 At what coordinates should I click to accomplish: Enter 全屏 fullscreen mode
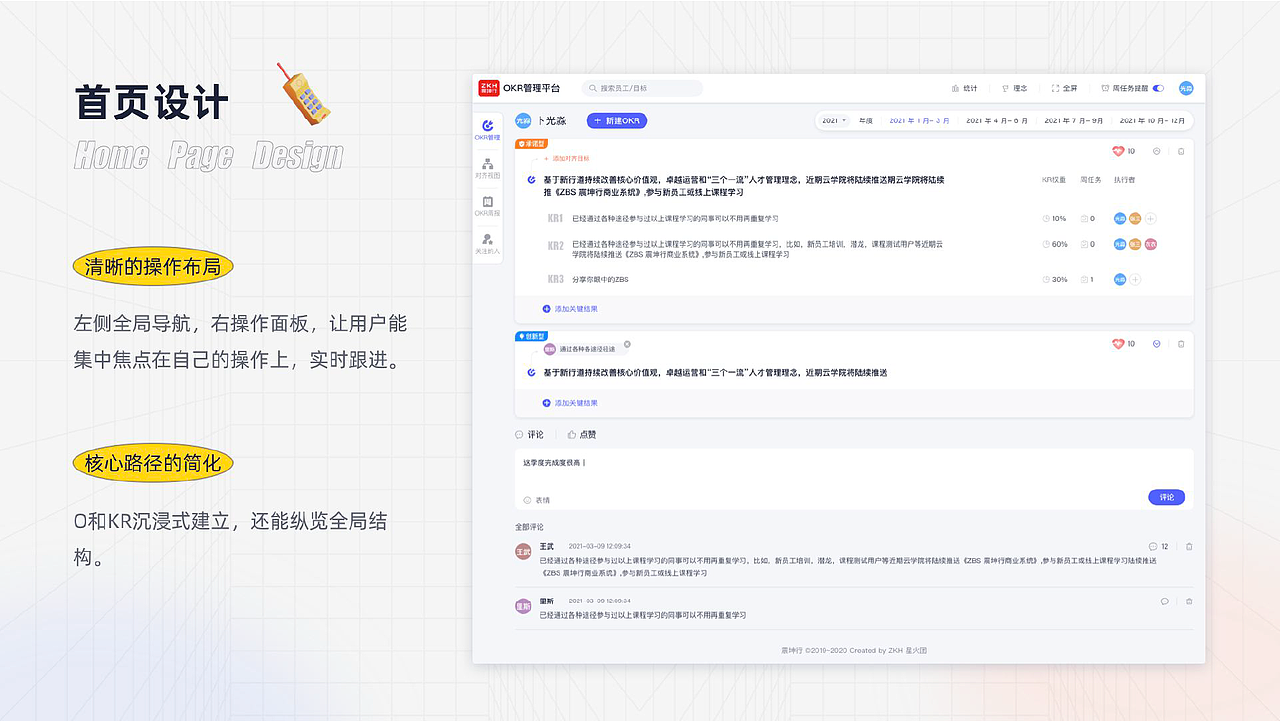pyautogui.click(x=1062, y=88)
